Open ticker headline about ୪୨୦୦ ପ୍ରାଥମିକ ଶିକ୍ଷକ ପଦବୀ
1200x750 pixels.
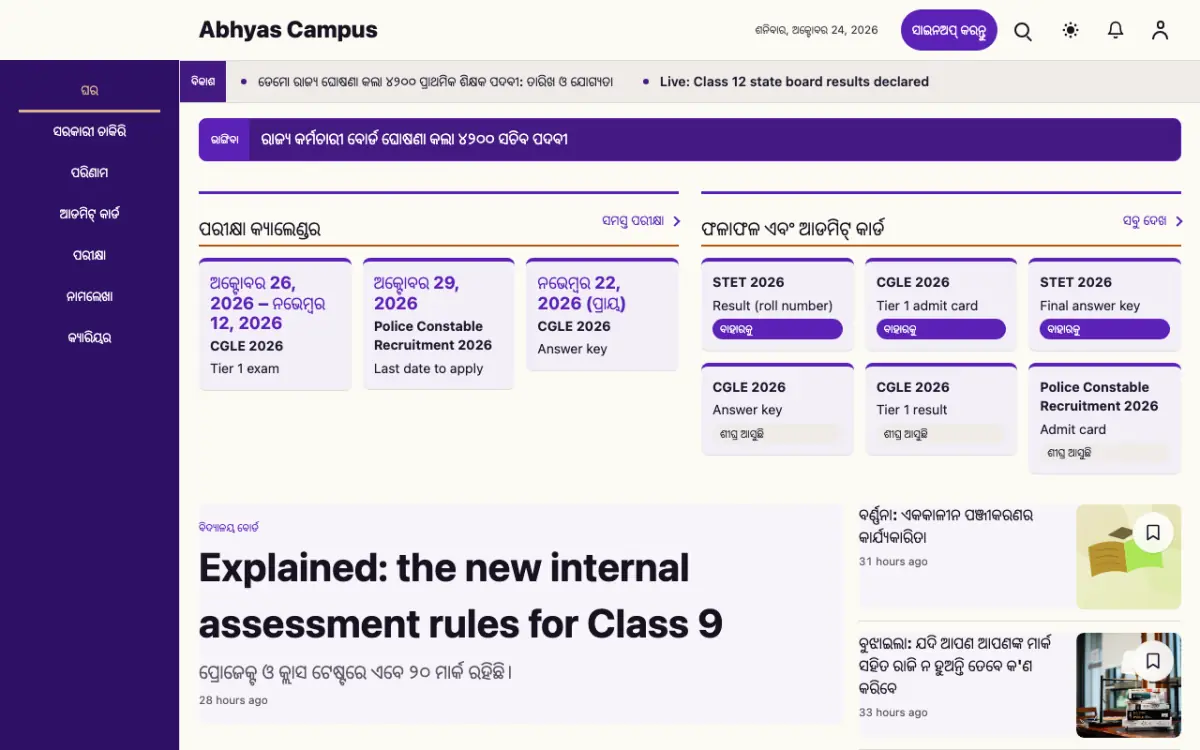(435, 82)
